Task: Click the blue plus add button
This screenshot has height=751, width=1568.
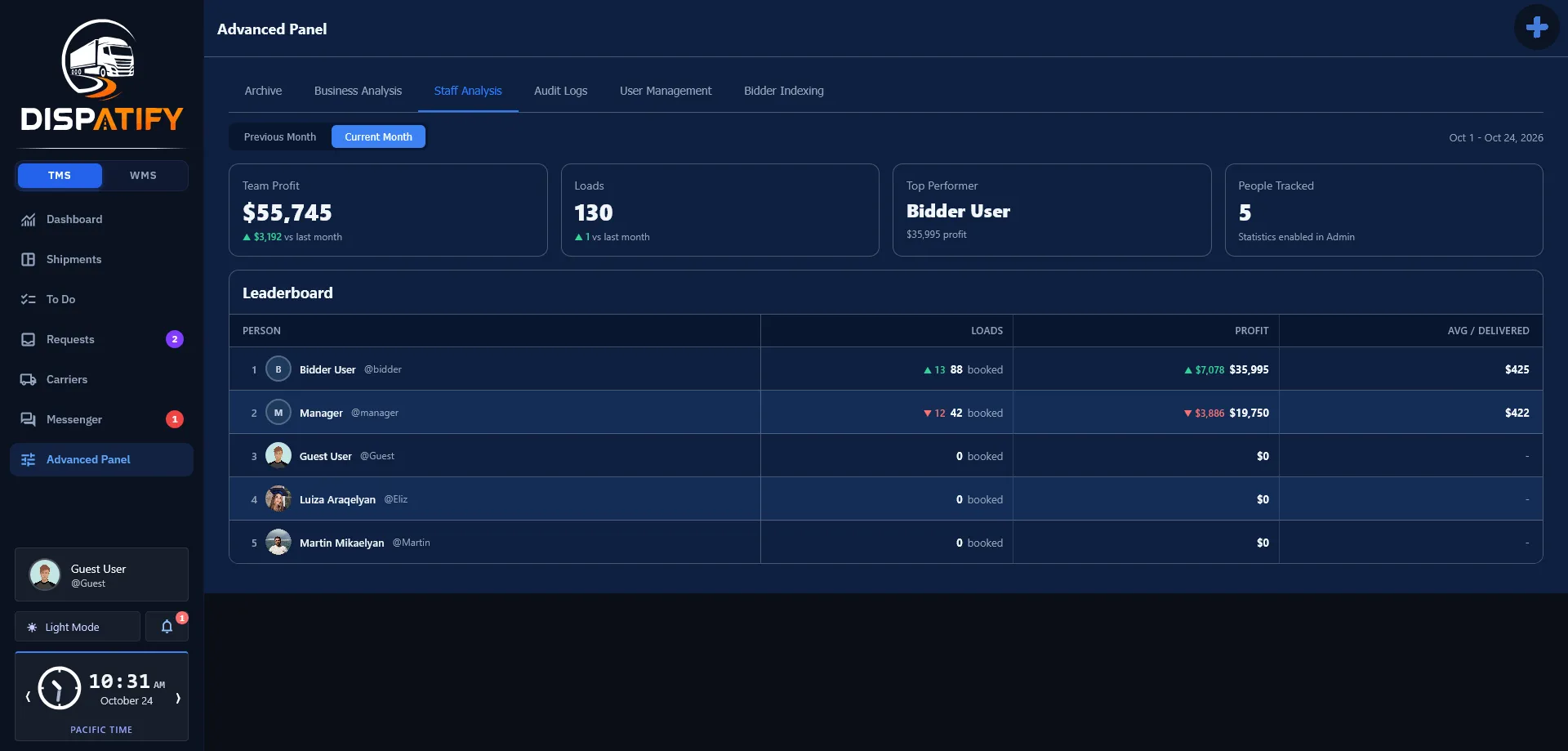Action: (x=1536, y=27)
